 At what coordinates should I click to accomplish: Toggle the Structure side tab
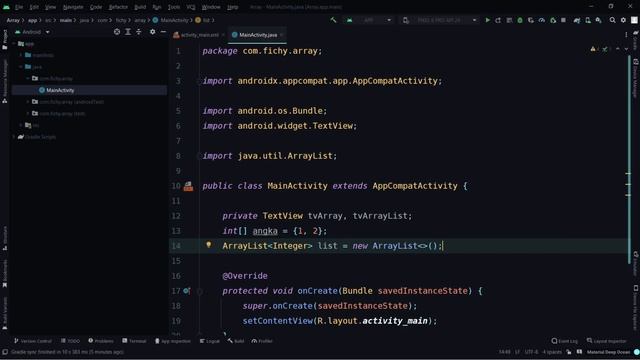(4, 238)
